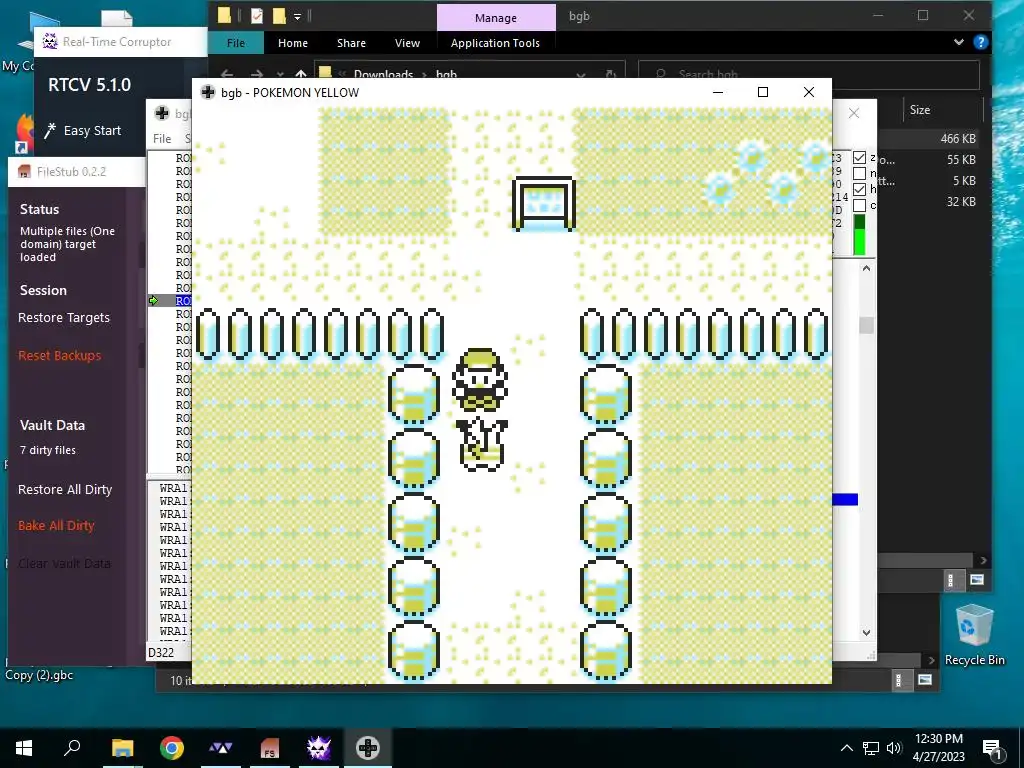Launch Google Chrome from the taskbar
This screenshot has width=1024, height=768.
coord(172,748)
